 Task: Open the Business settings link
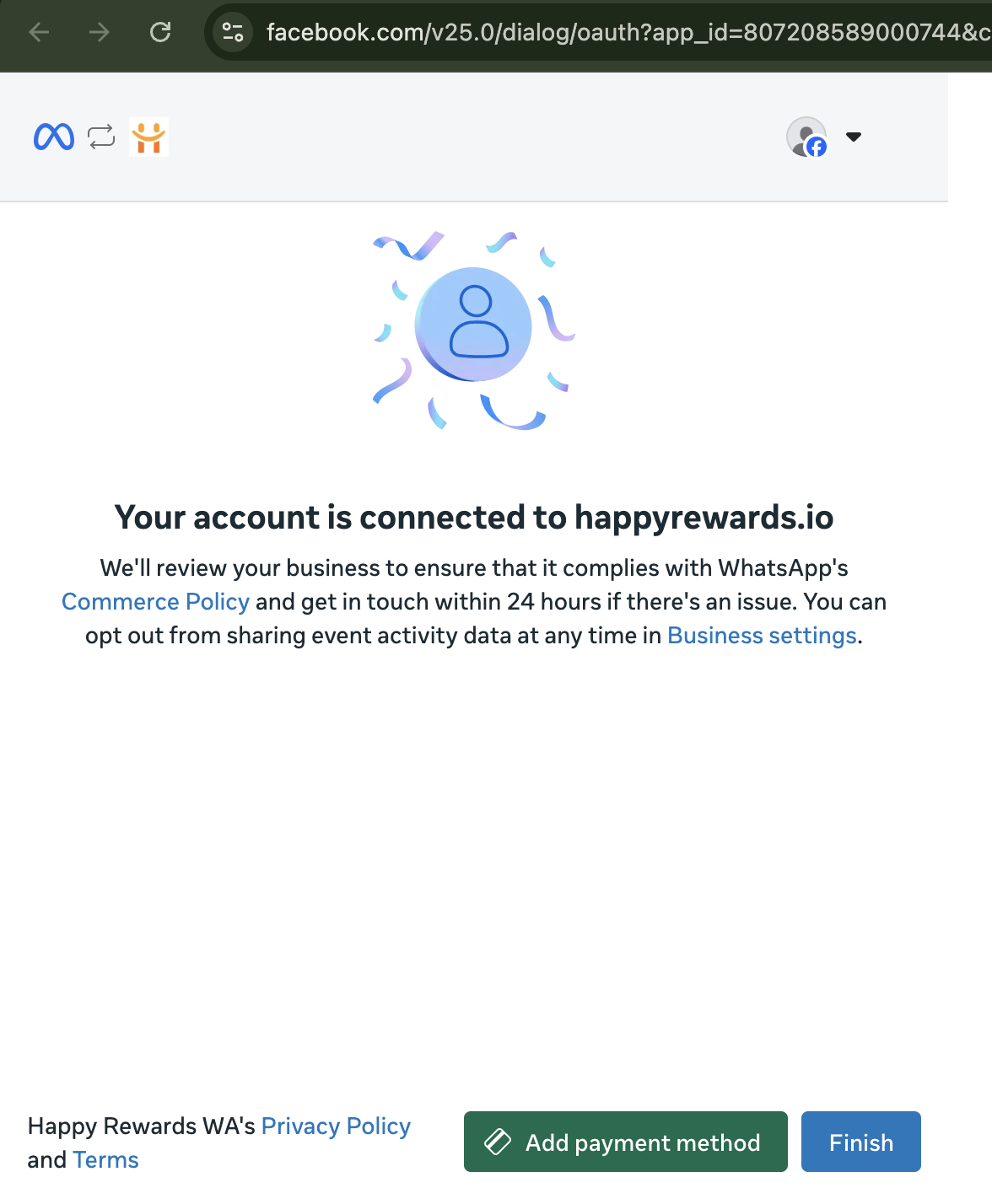pyautogui.click(x=762, y=636)
